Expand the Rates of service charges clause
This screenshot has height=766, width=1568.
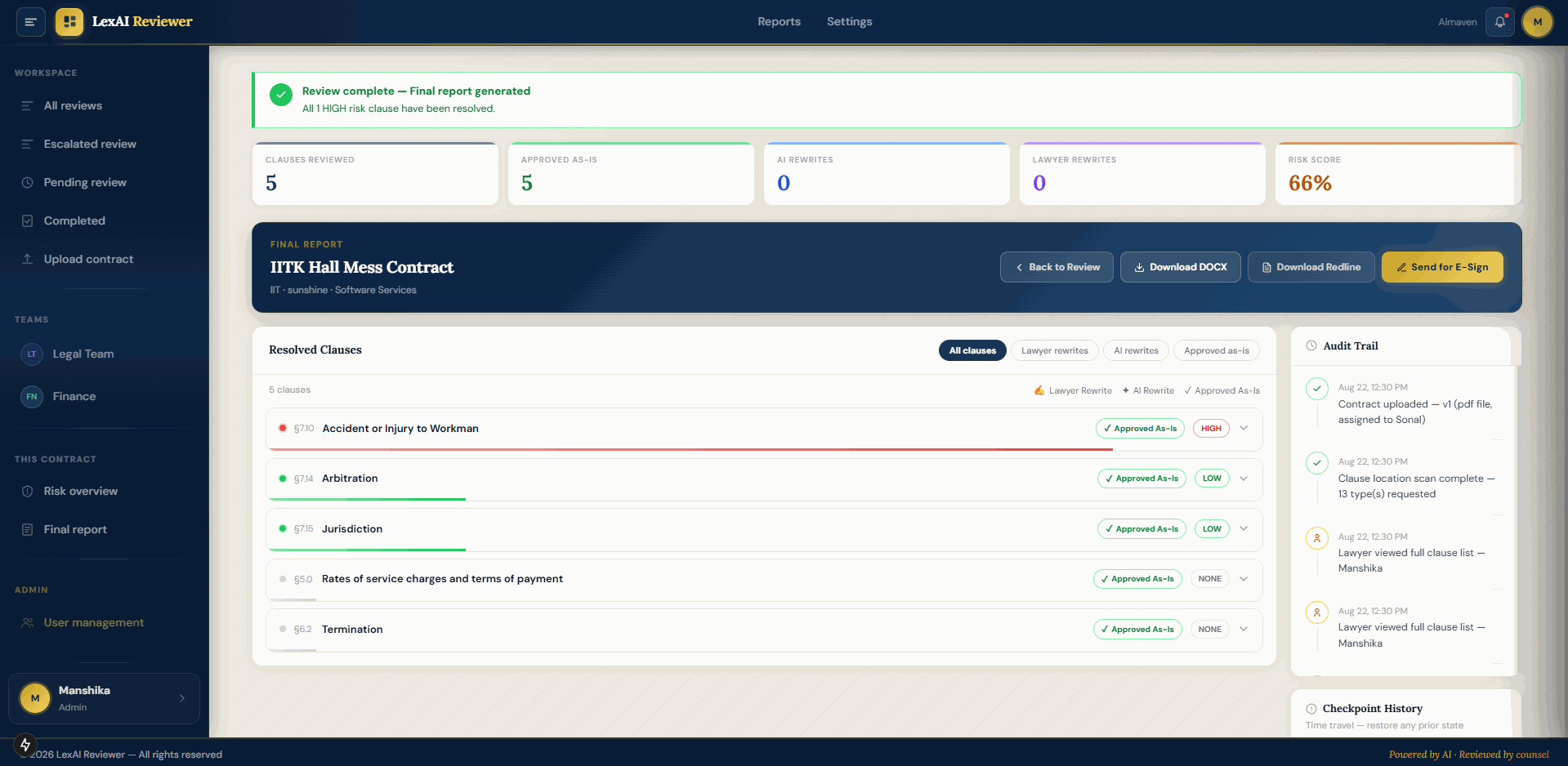(1244, 579)
